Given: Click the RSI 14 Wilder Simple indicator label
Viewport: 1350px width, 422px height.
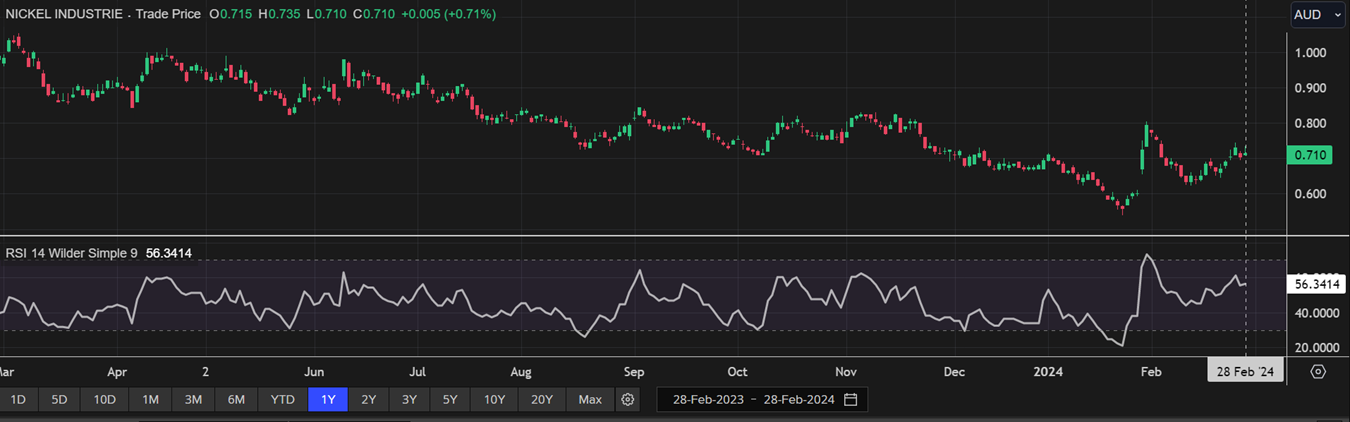Looking at the screenshot, I should tap(72, 254).
